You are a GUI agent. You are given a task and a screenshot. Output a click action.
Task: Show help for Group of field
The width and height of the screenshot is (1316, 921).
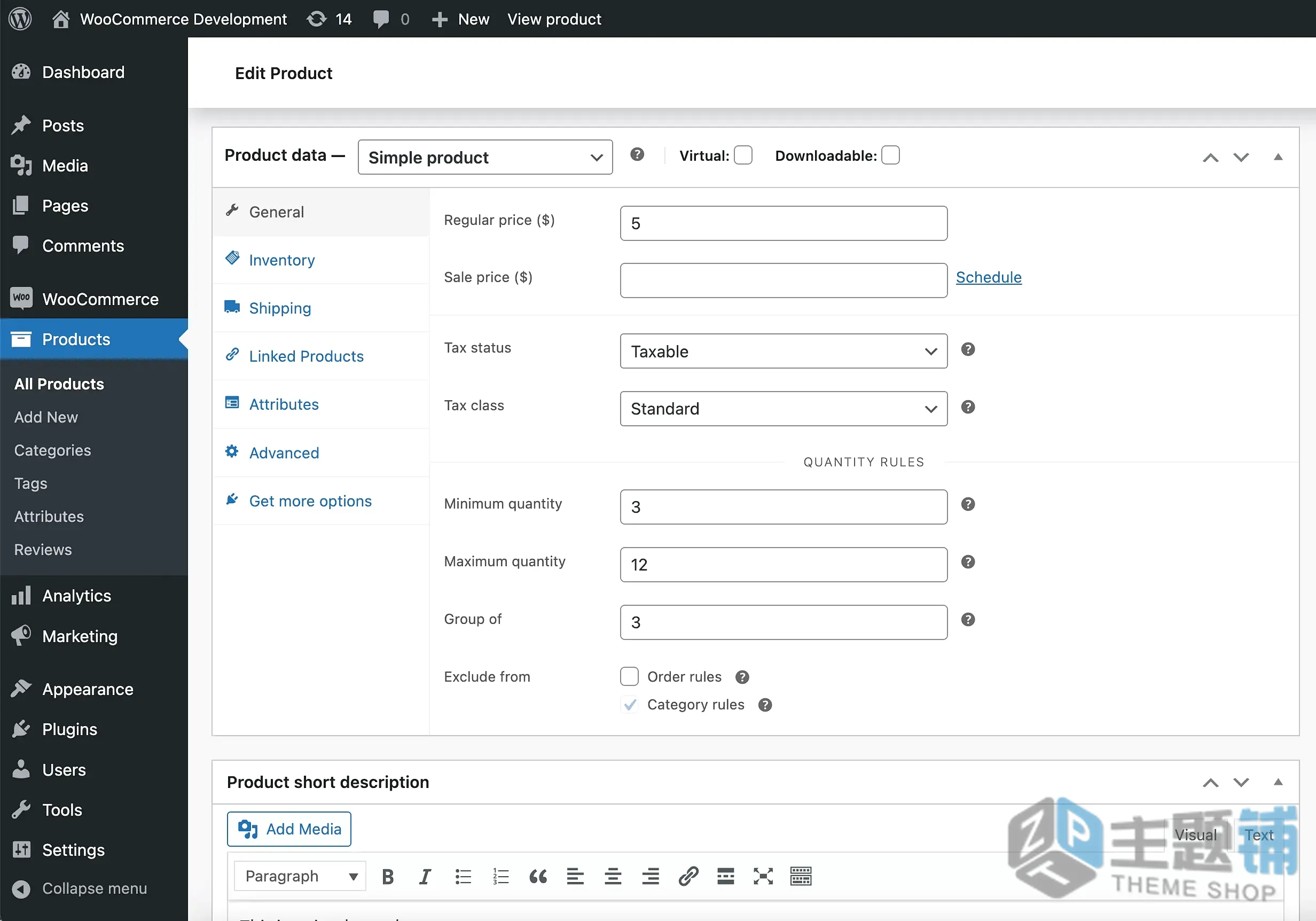(x=968, y=620)
